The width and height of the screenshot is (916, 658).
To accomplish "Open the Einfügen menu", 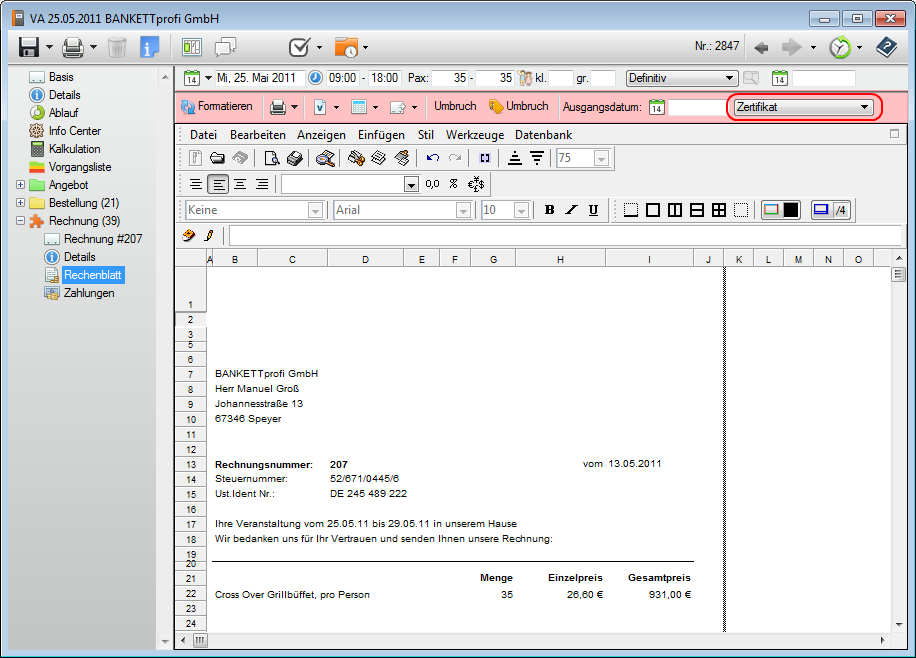I will (x=381, y=135).
